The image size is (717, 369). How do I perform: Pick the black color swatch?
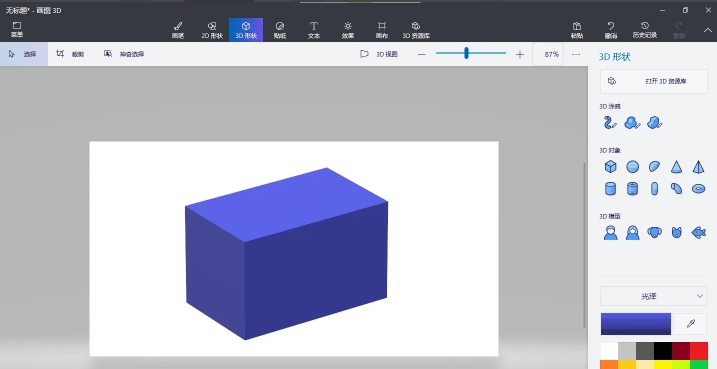click(663, 351)
